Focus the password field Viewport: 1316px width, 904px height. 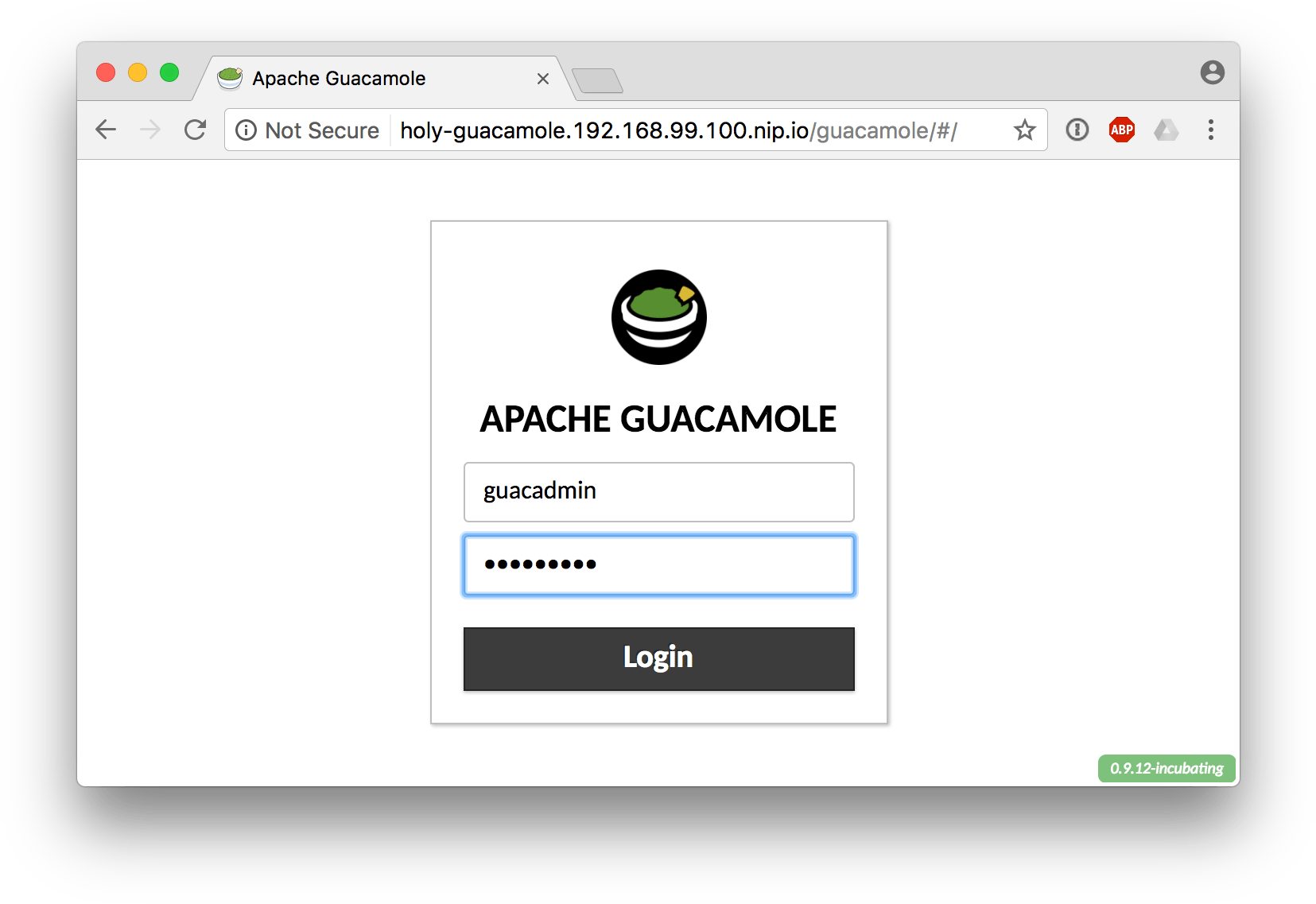pos(659,565)
